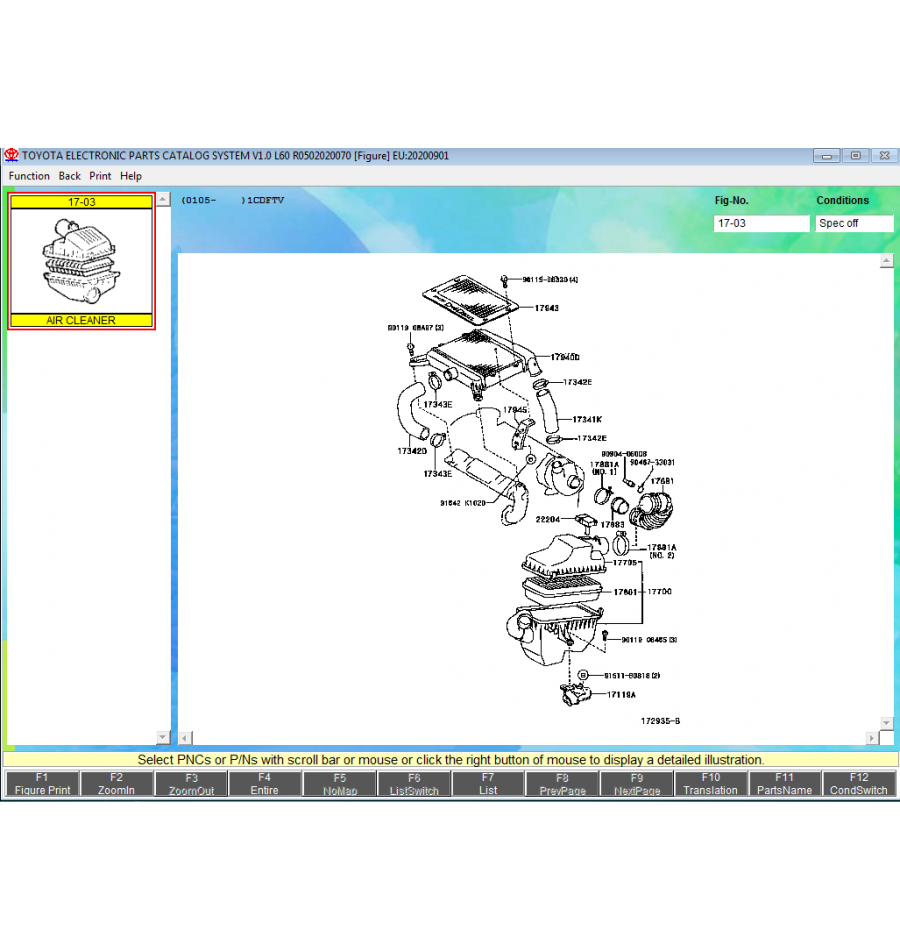Select part number 17119A in the diagram
Screen dimensions: 900x950
coord(622,695)
